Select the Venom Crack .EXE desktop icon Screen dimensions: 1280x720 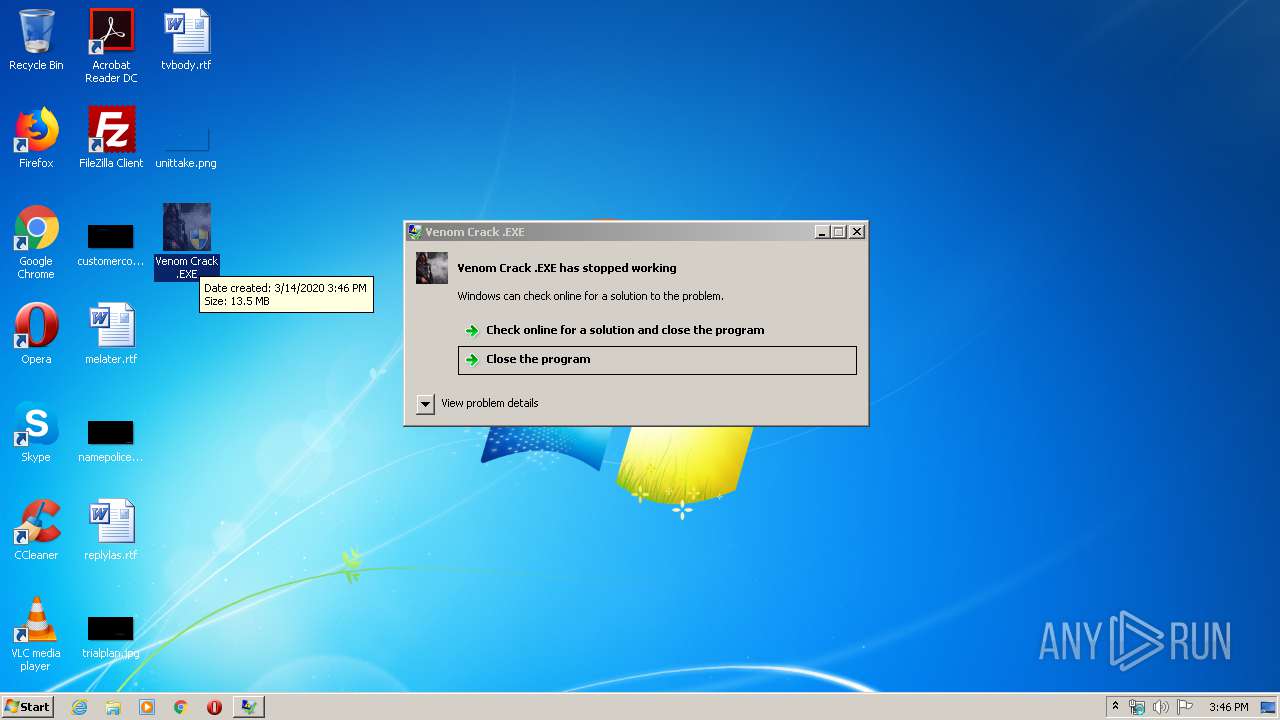pos(187,242)
